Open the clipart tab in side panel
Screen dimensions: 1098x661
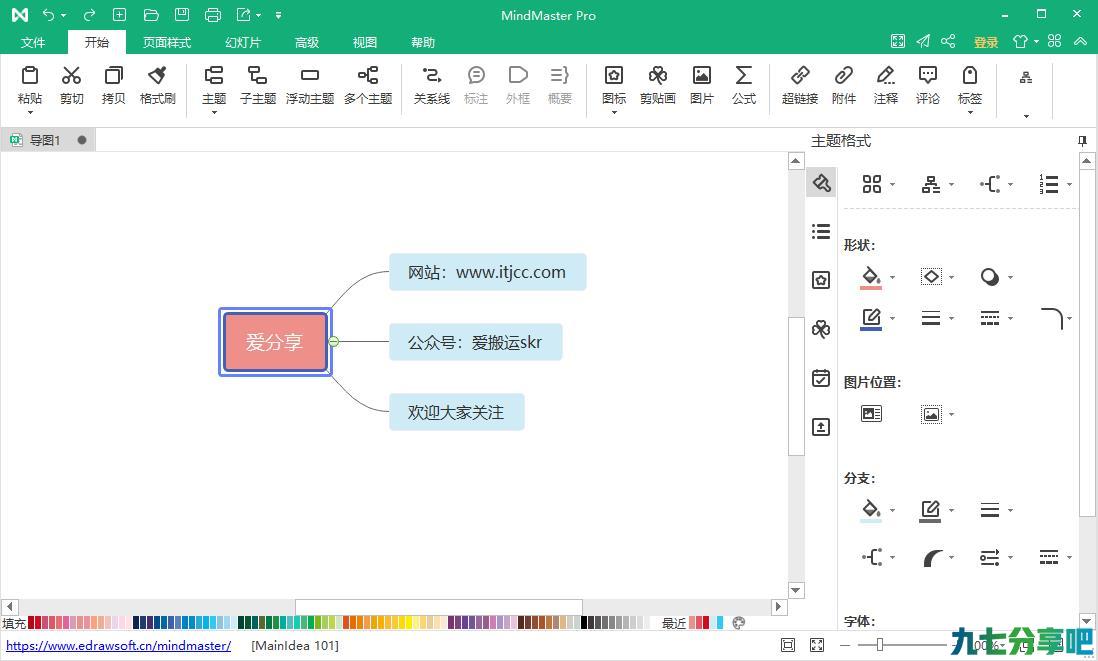(821, 329)
